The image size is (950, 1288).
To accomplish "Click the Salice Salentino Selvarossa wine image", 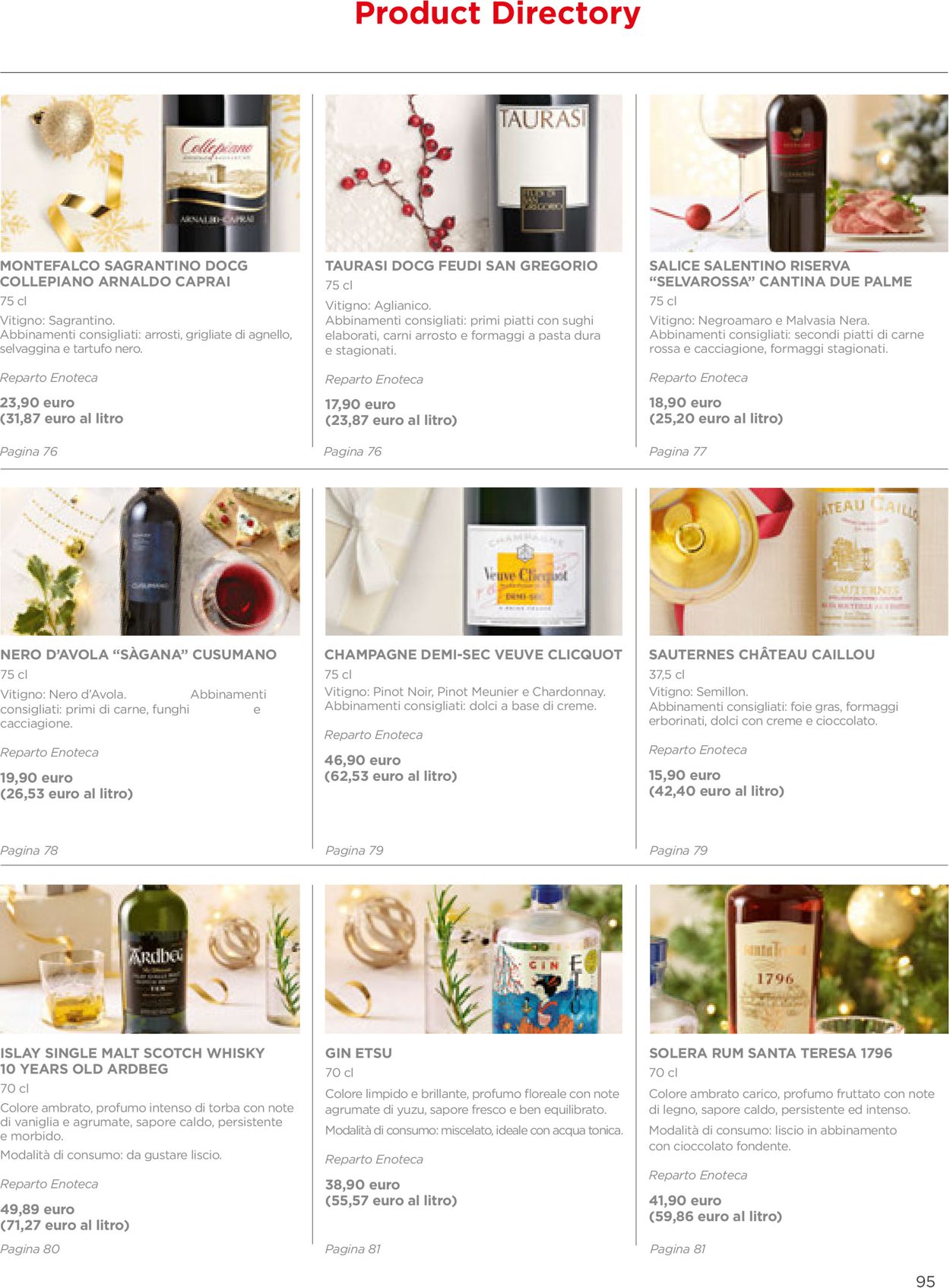I will tap(798, 173).
